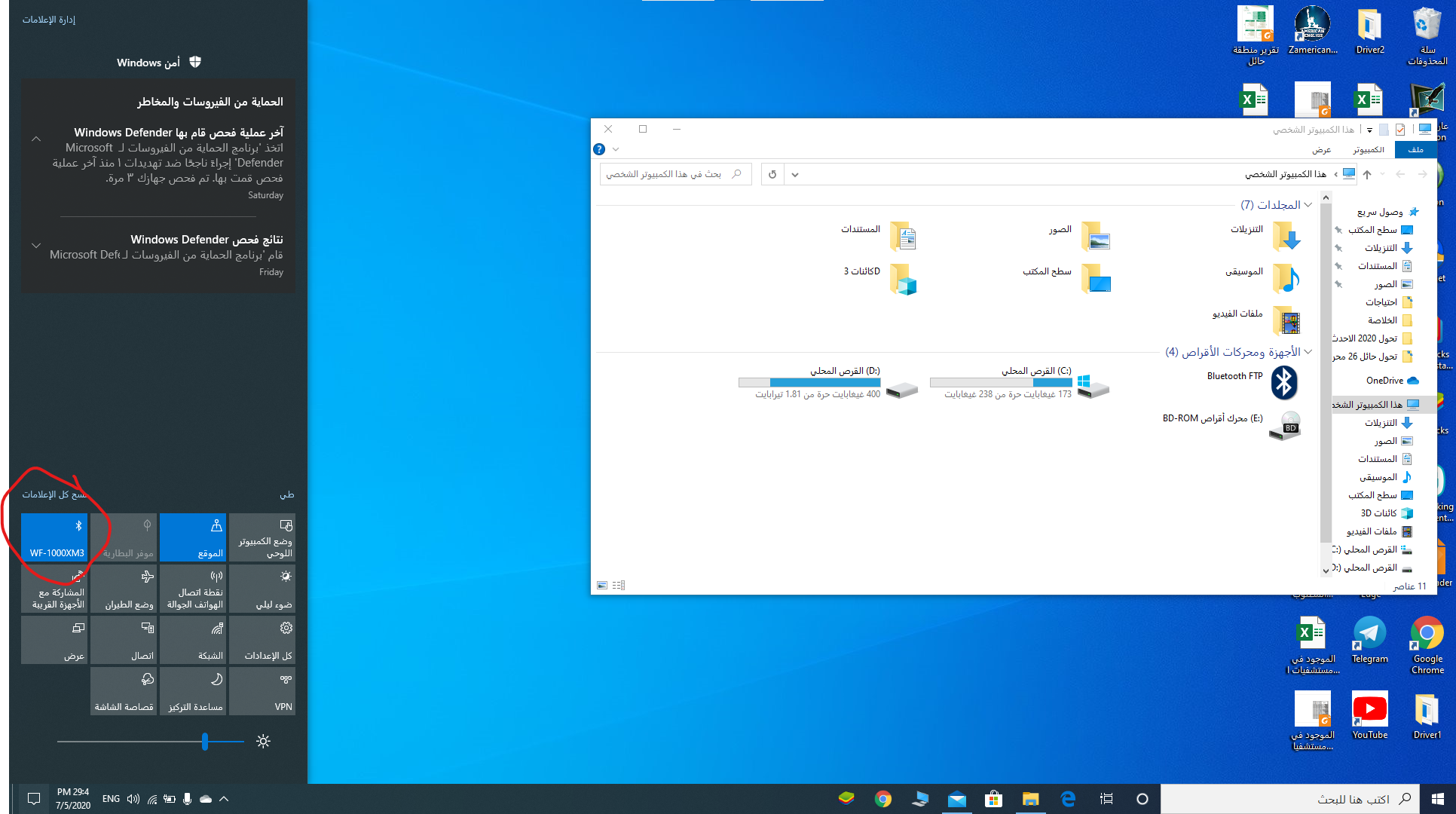Toggle the WF-1000XM3 Bluetooth quick action

pyautogui.click(x=54, y=537)
